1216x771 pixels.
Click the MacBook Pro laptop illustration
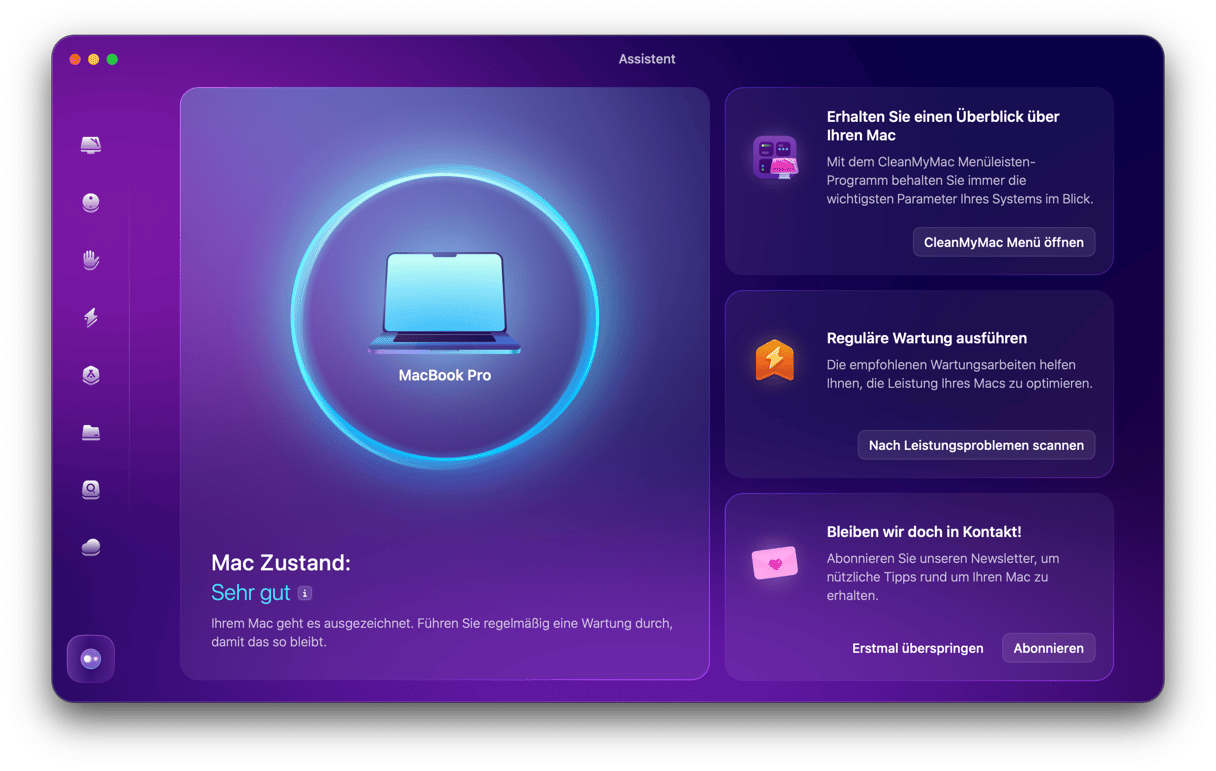445,304
